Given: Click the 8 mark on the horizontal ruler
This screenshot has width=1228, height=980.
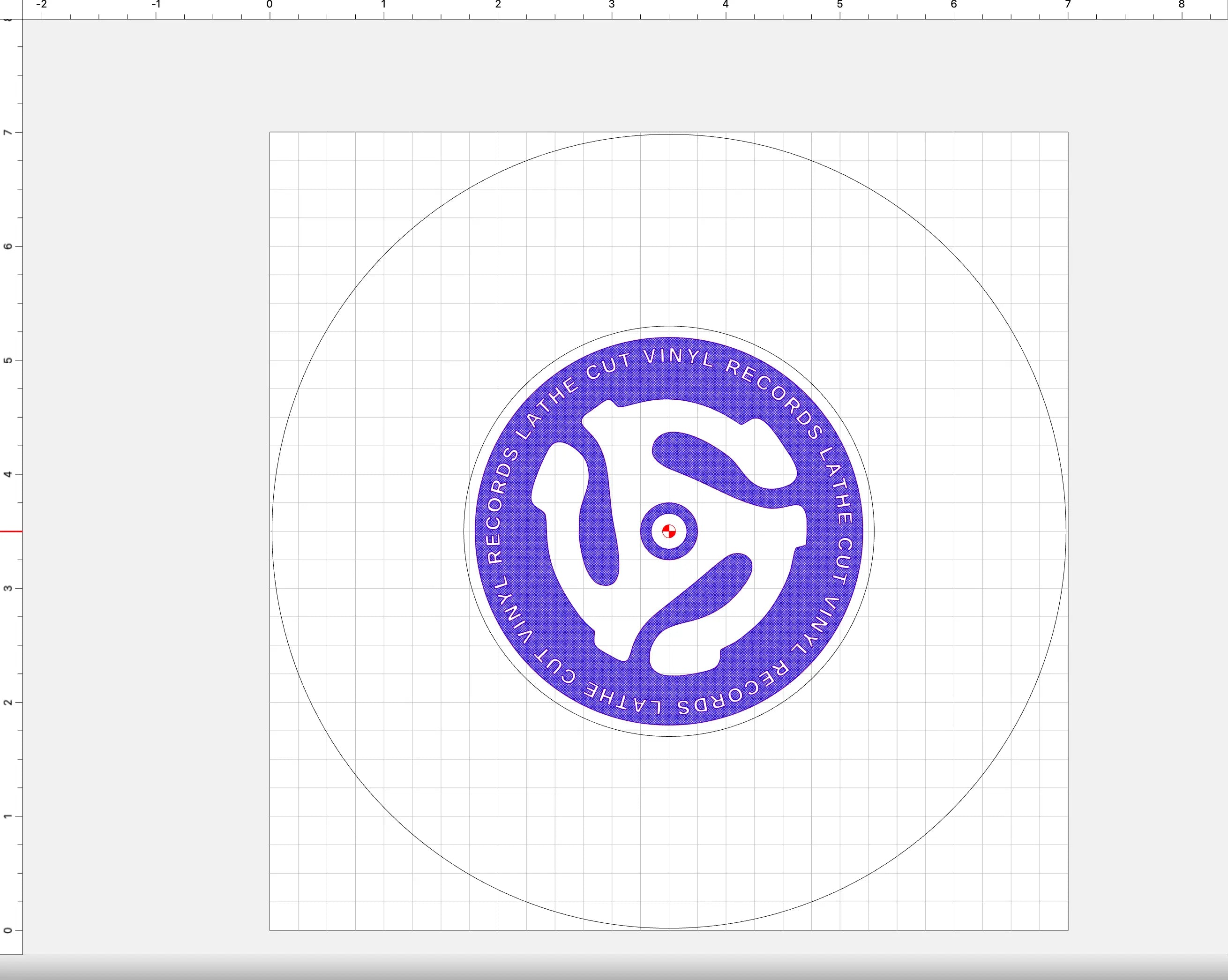Looking at the screenshot, I should tap(1182, 5).
